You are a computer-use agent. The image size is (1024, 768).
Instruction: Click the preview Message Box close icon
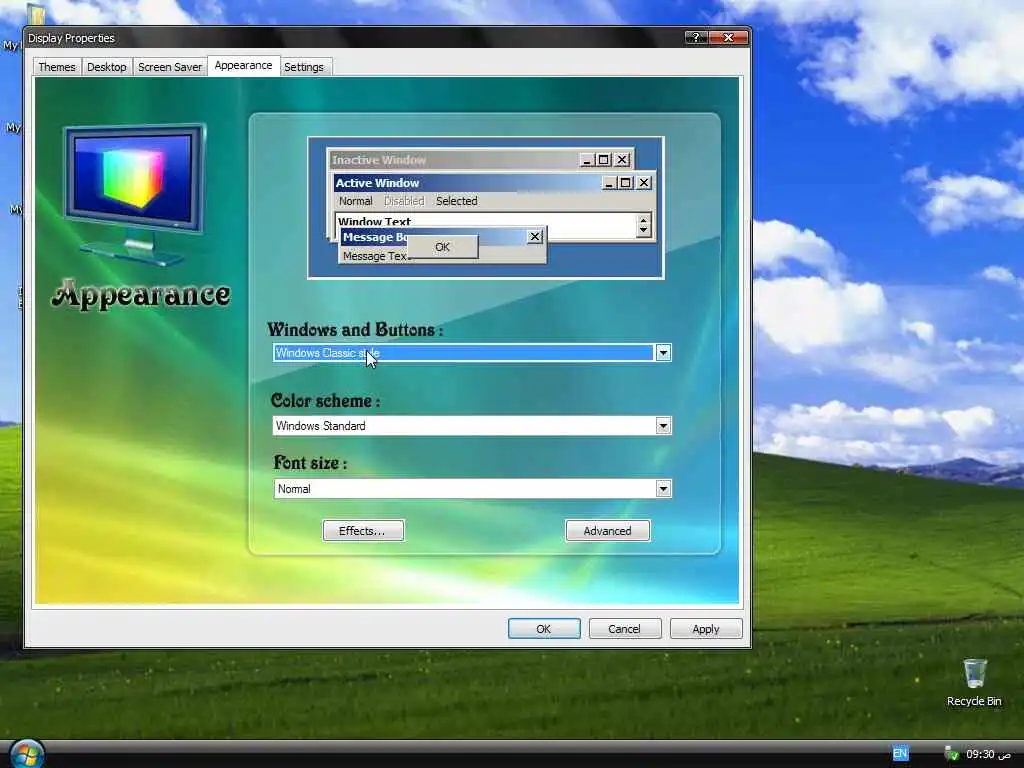pyautogui.click(x=535, y=236)
